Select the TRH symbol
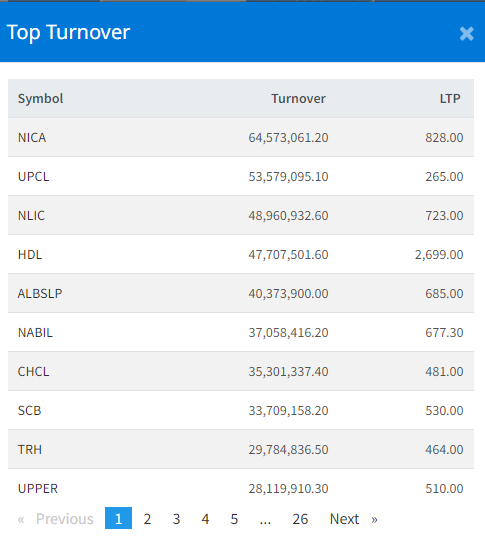This screenshot has height=557, width=485. (30, 450)
